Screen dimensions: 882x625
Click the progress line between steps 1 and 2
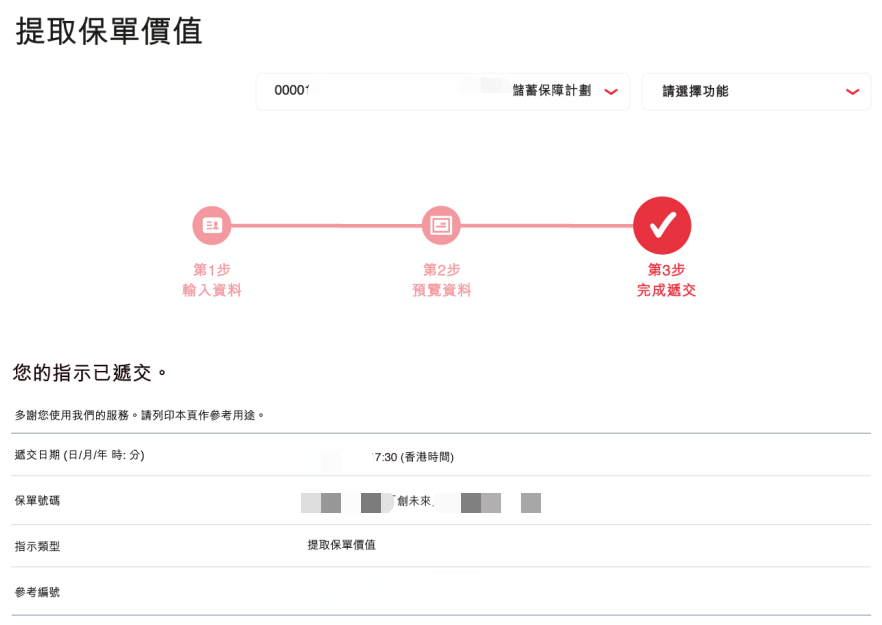coord(326,226)
